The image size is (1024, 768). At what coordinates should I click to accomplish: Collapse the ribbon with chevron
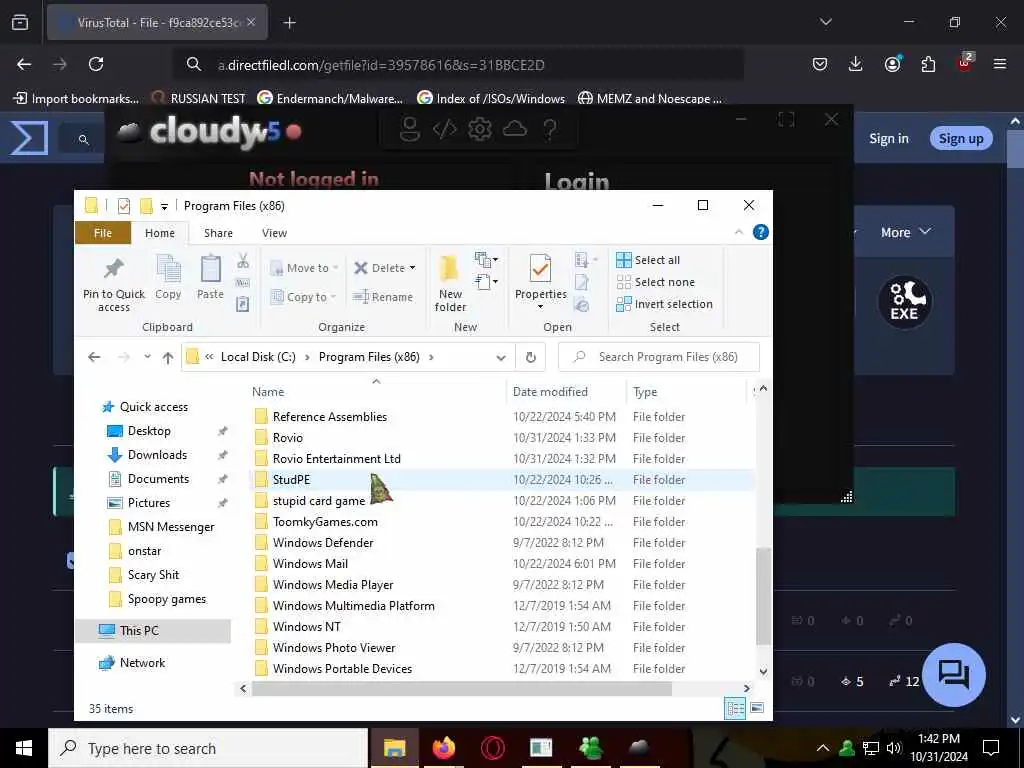(739, 232)
